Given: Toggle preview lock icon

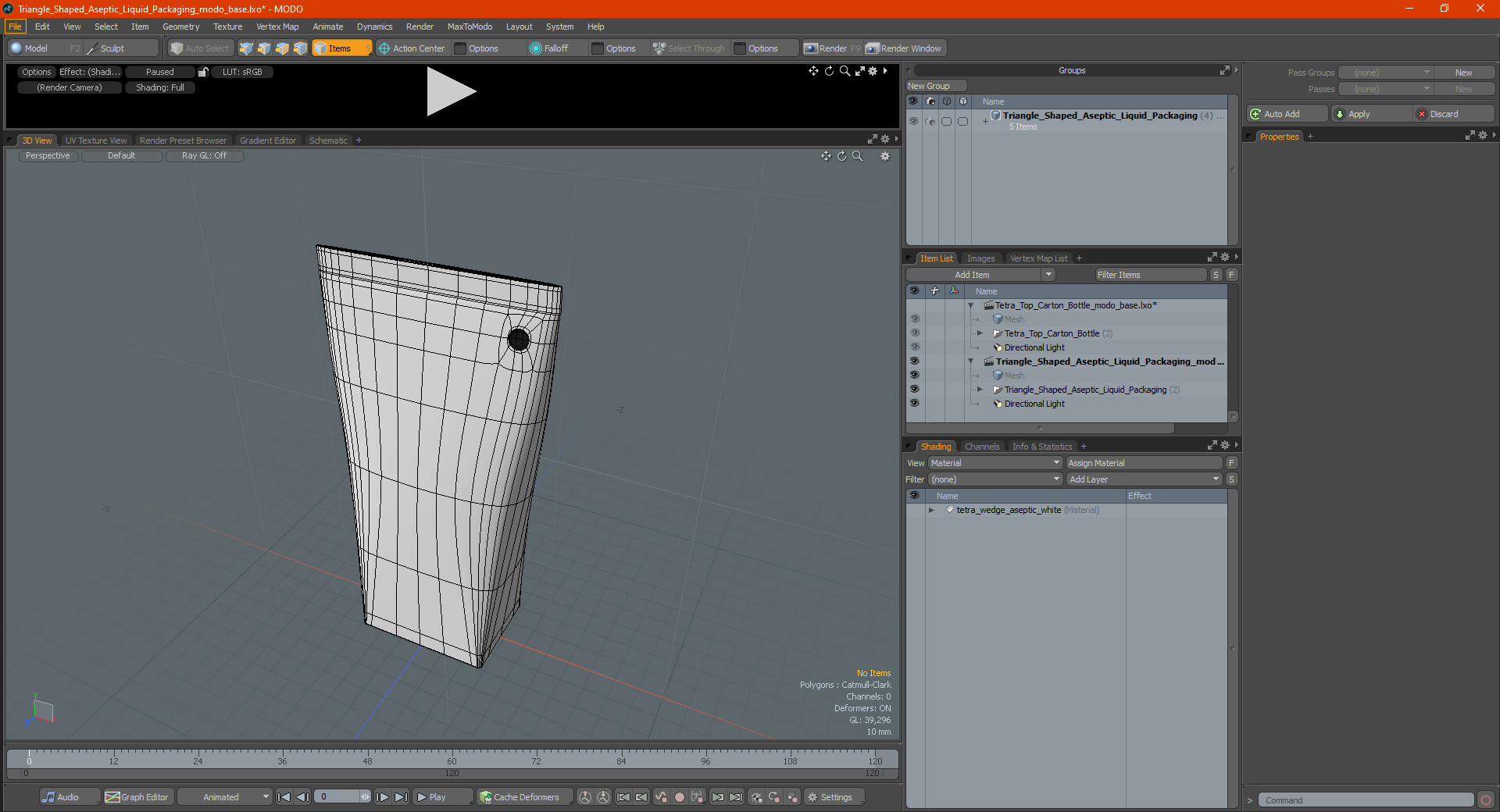Looking at the screenshot, I should (x=203, y=72).
